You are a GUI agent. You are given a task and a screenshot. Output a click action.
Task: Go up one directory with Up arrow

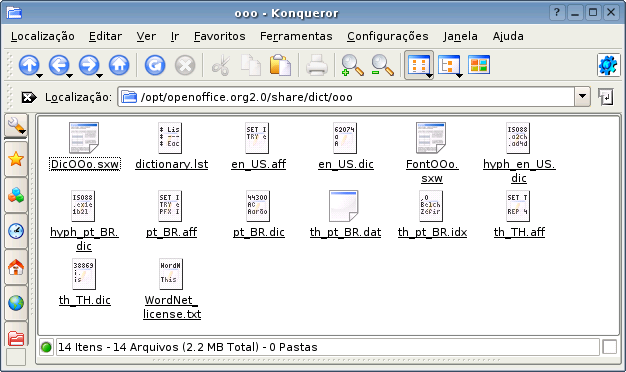(29, 65)
